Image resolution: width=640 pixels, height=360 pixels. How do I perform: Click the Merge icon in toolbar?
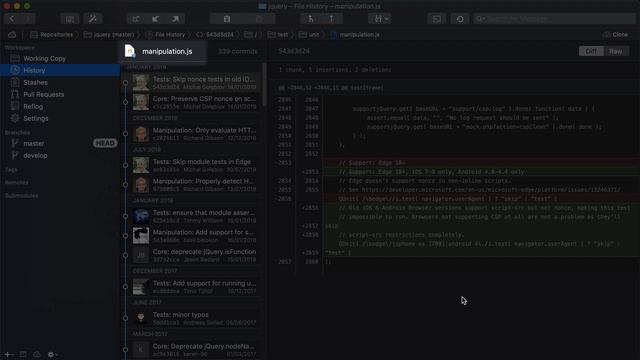[311, 19]
